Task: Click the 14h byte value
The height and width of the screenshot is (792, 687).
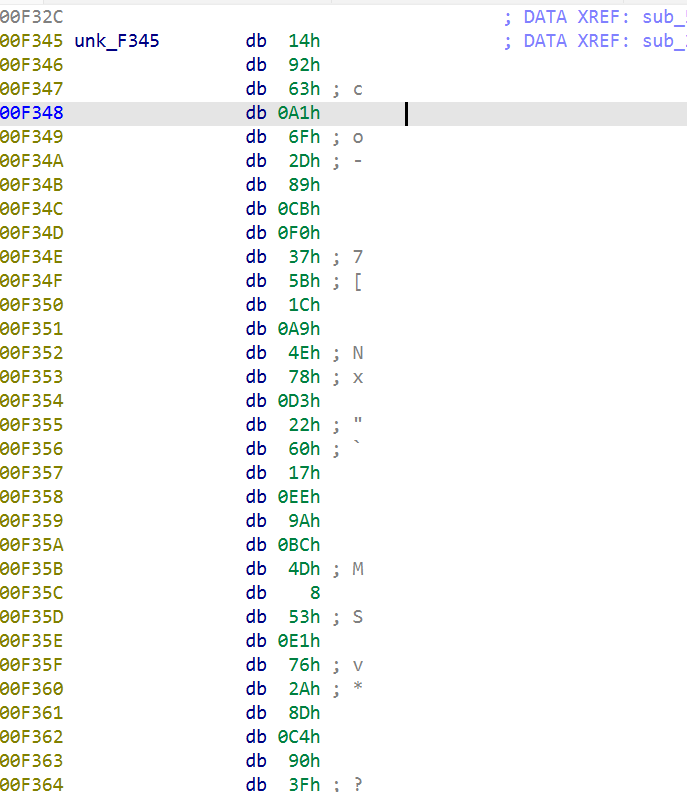Action: tap(304, 41)
